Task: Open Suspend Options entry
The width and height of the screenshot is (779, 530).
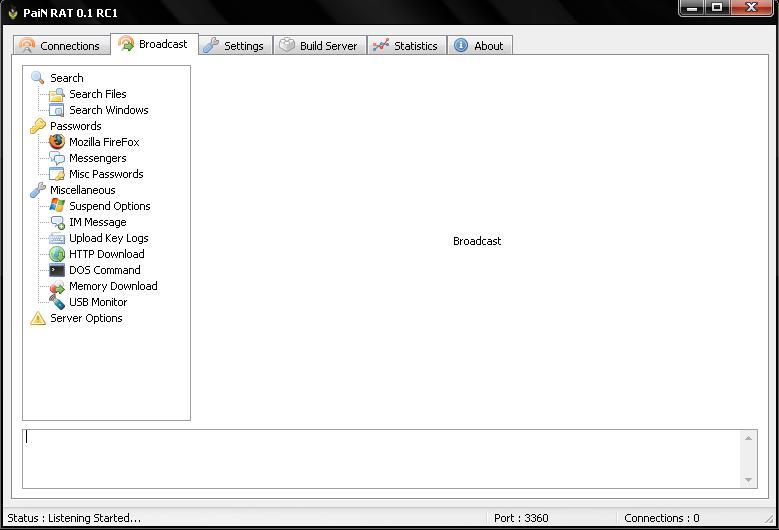Action: 110,206
